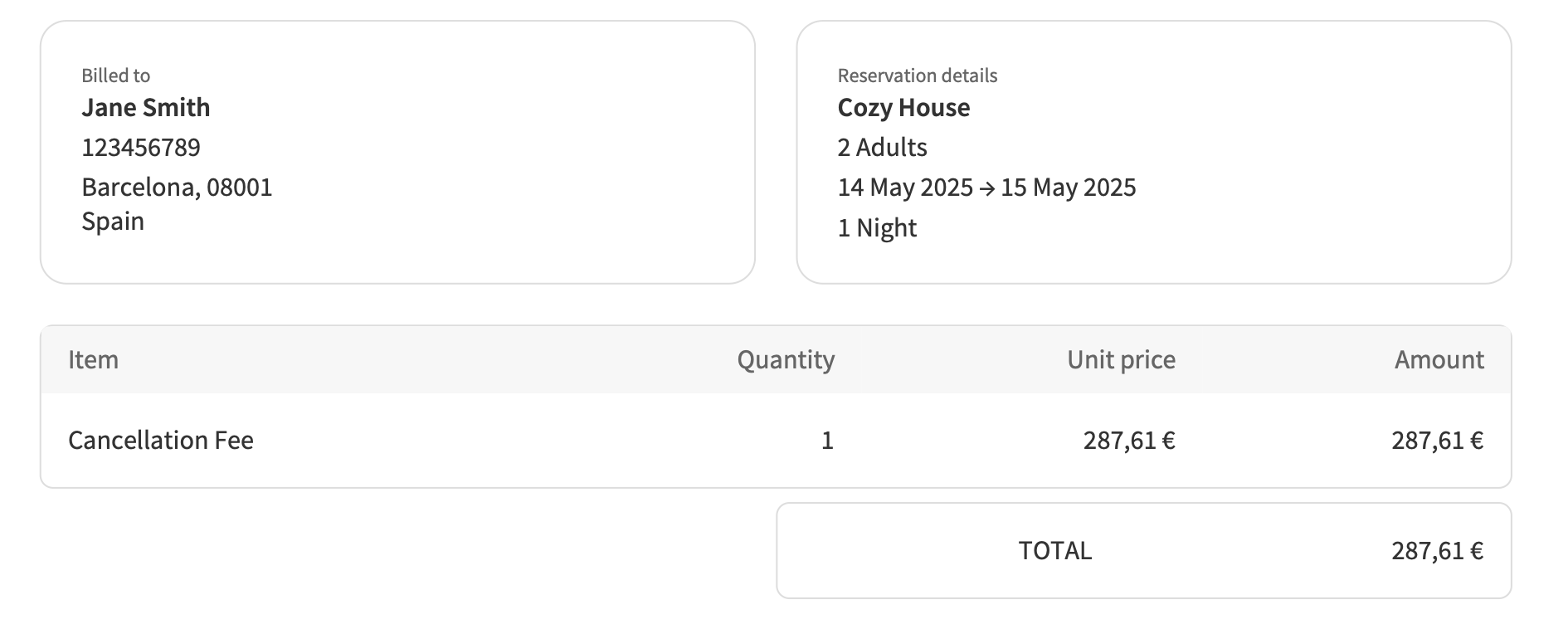Open the Cozy House property name
This screenshot has height=624, width=1568.
click(903, 108)
